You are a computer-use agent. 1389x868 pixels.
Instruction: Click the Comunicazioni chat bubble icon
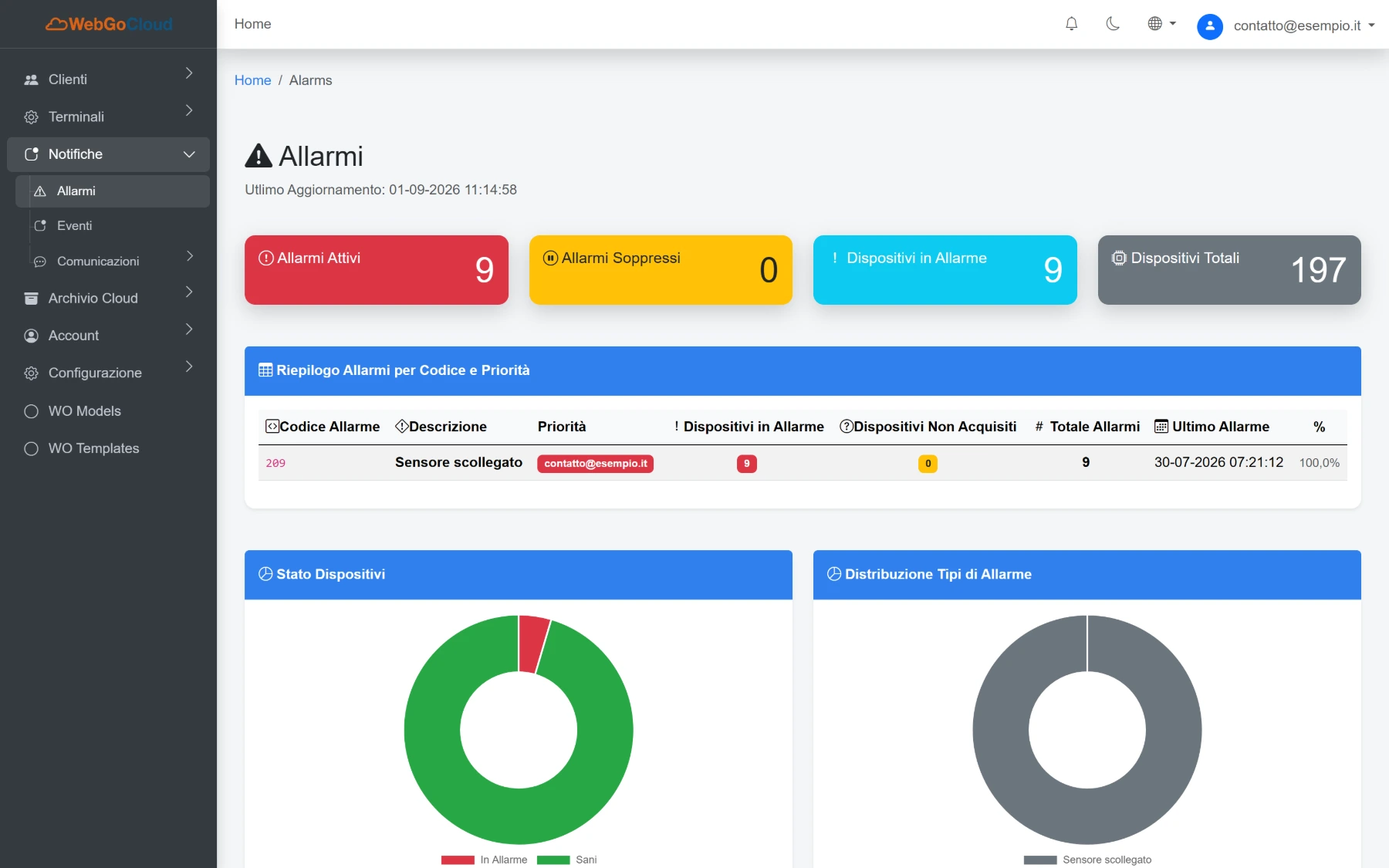(x=40, y=262)
